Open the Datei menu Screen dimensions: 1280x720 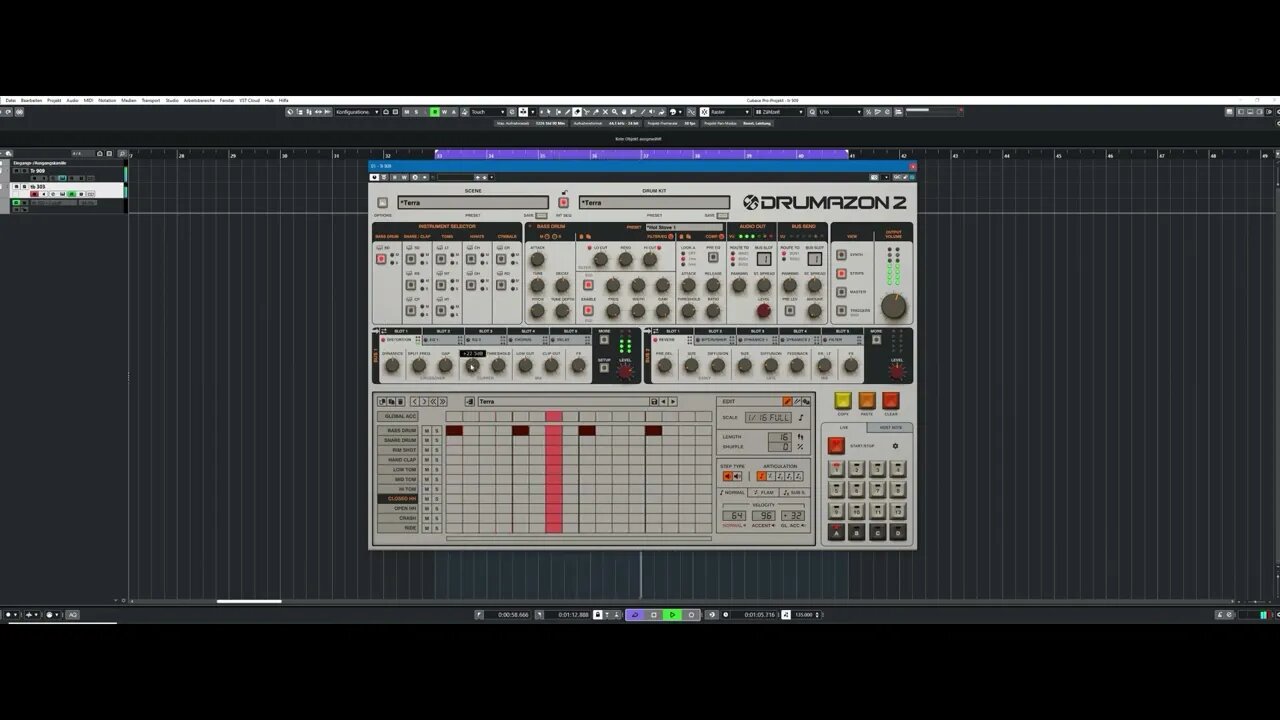[x=10, y=100]
